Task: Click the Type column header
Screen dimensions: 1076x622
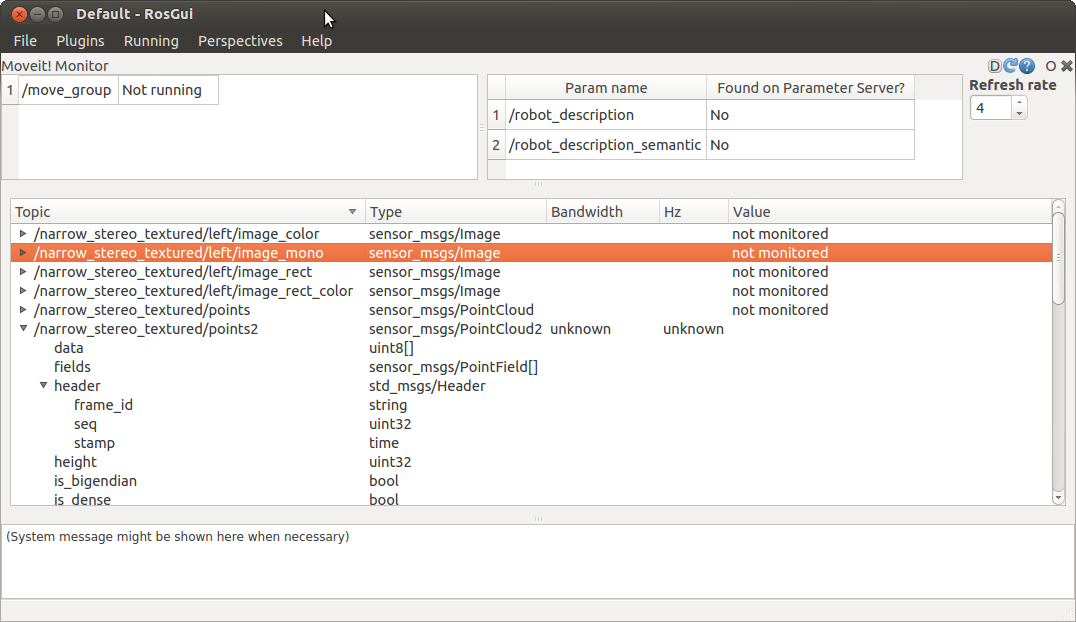Action: tap(456, 211)
